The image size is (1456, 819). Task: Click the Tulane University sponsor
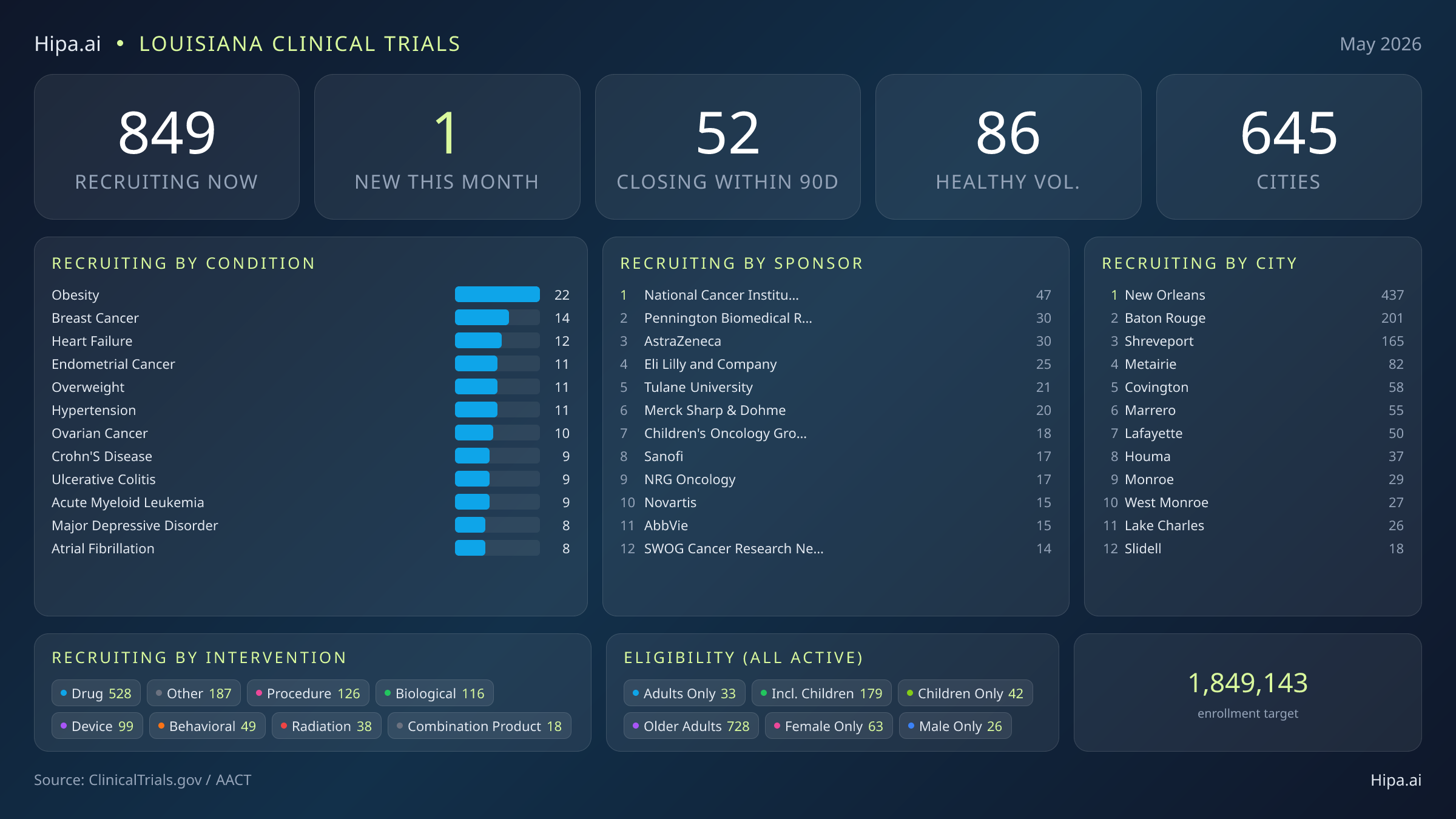pyautogui.click(x=835, y=387)
